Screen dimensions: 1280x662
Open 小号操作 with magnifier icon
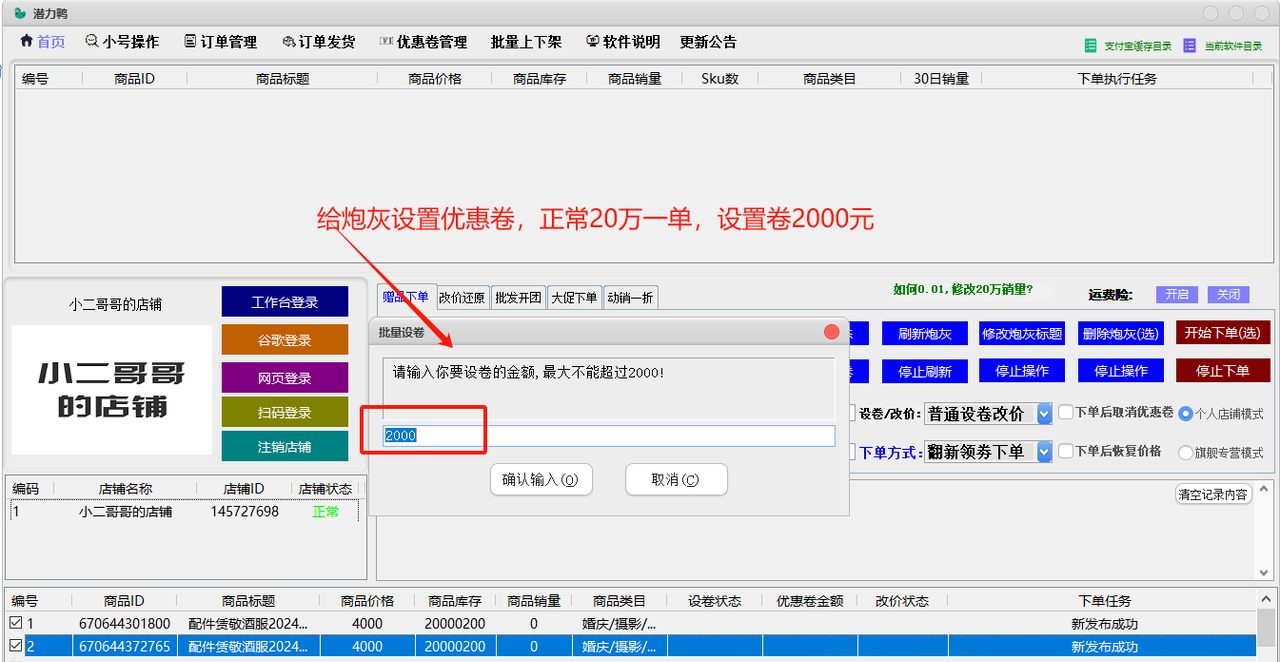coord(92,41)
